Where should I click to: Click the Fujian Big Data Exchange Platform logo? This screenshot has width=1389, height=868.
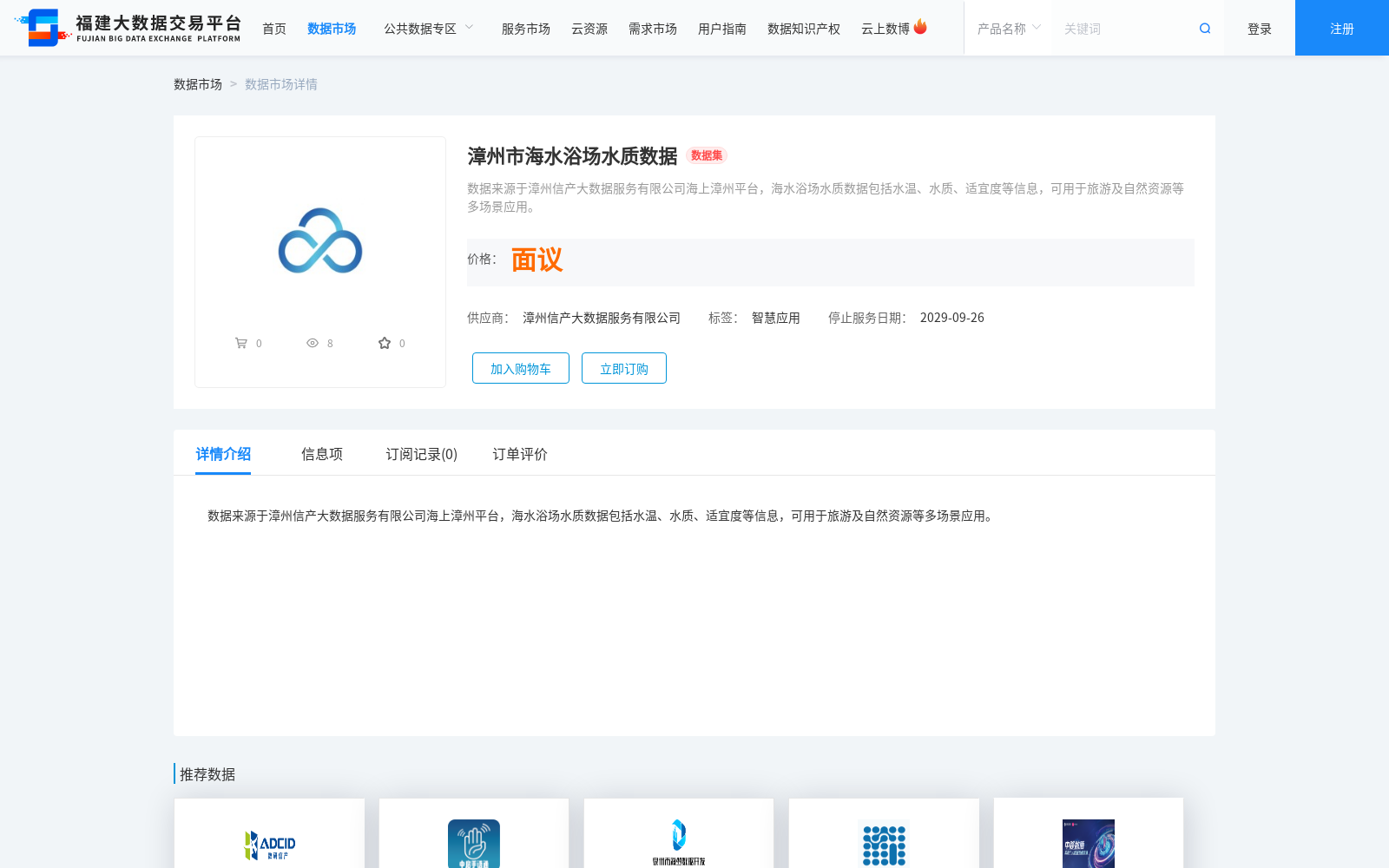point(128,28)
